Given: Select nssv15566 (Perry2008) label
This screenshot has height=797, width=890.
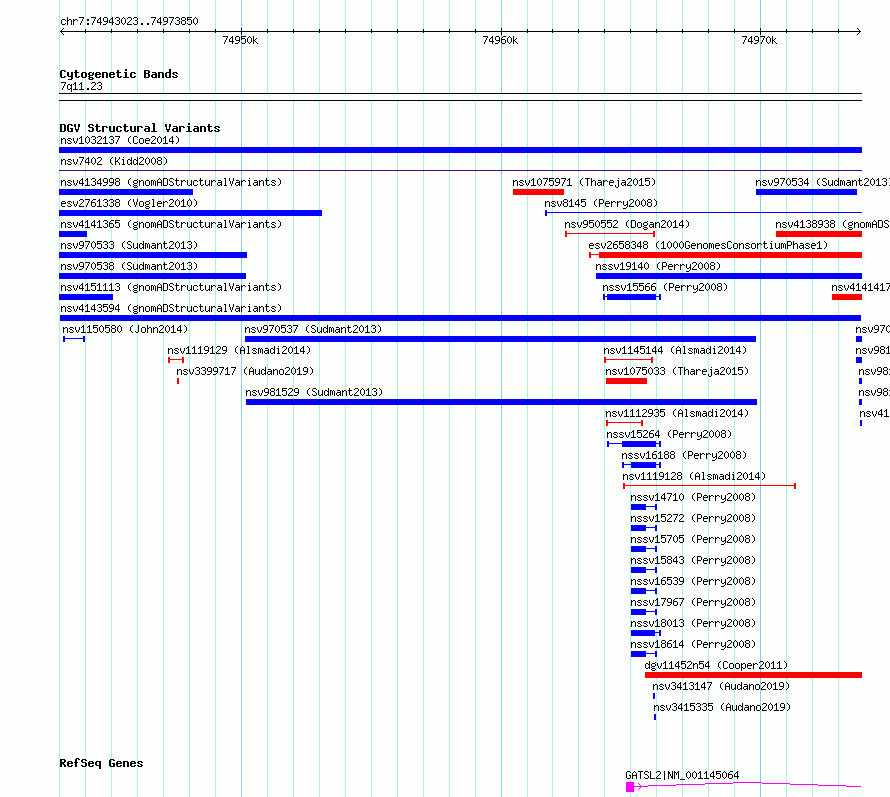Looking at the screenshot, I should tap(665, 287).
